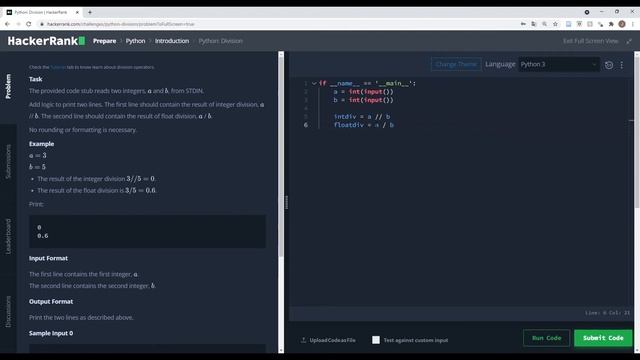Click the site lock icon in address bar
Viewport: 640px width, 360px height.
click(42, 24)
